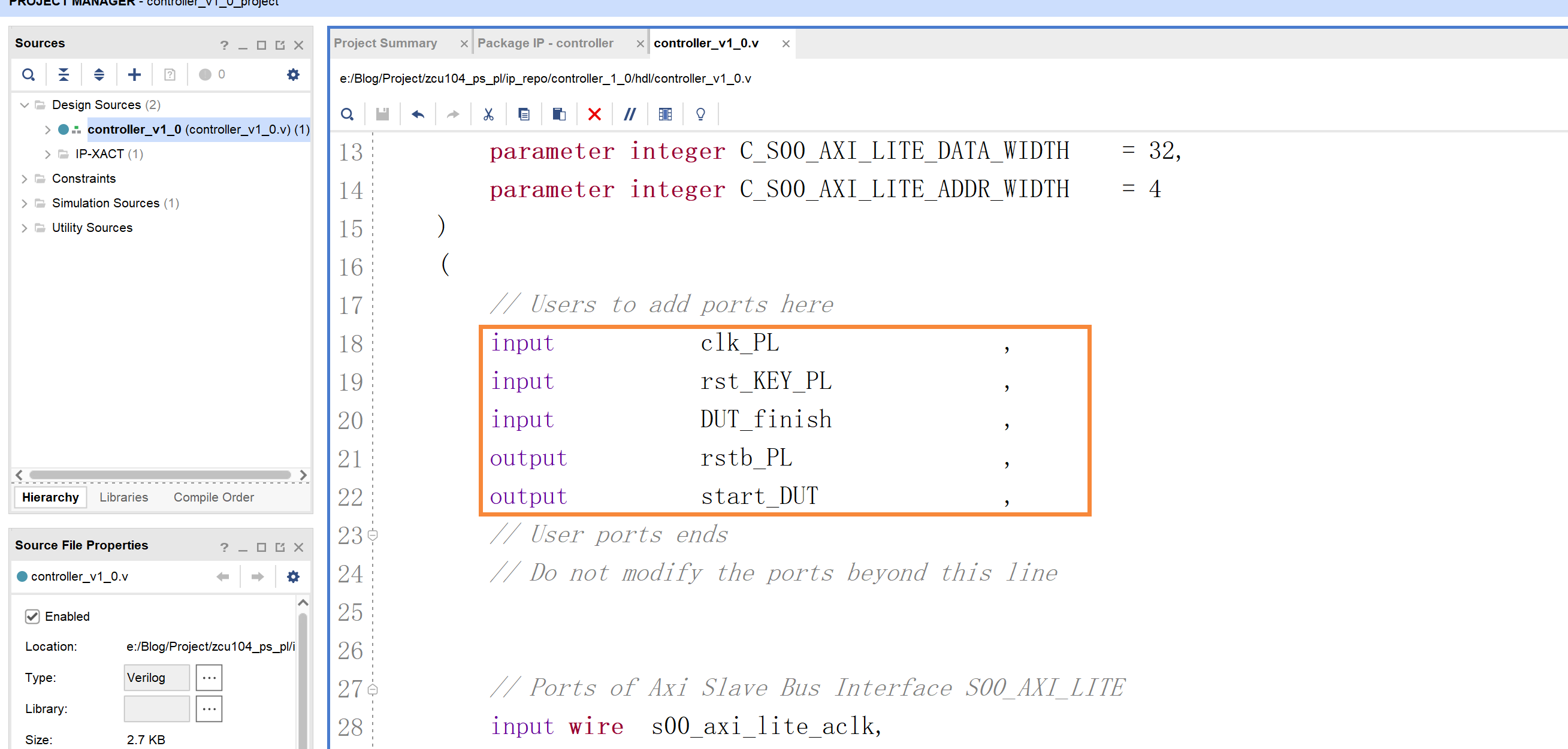Expand the controller_v1_0 module node
Screen dimensions: 1568x749
(x=47, y=129)
